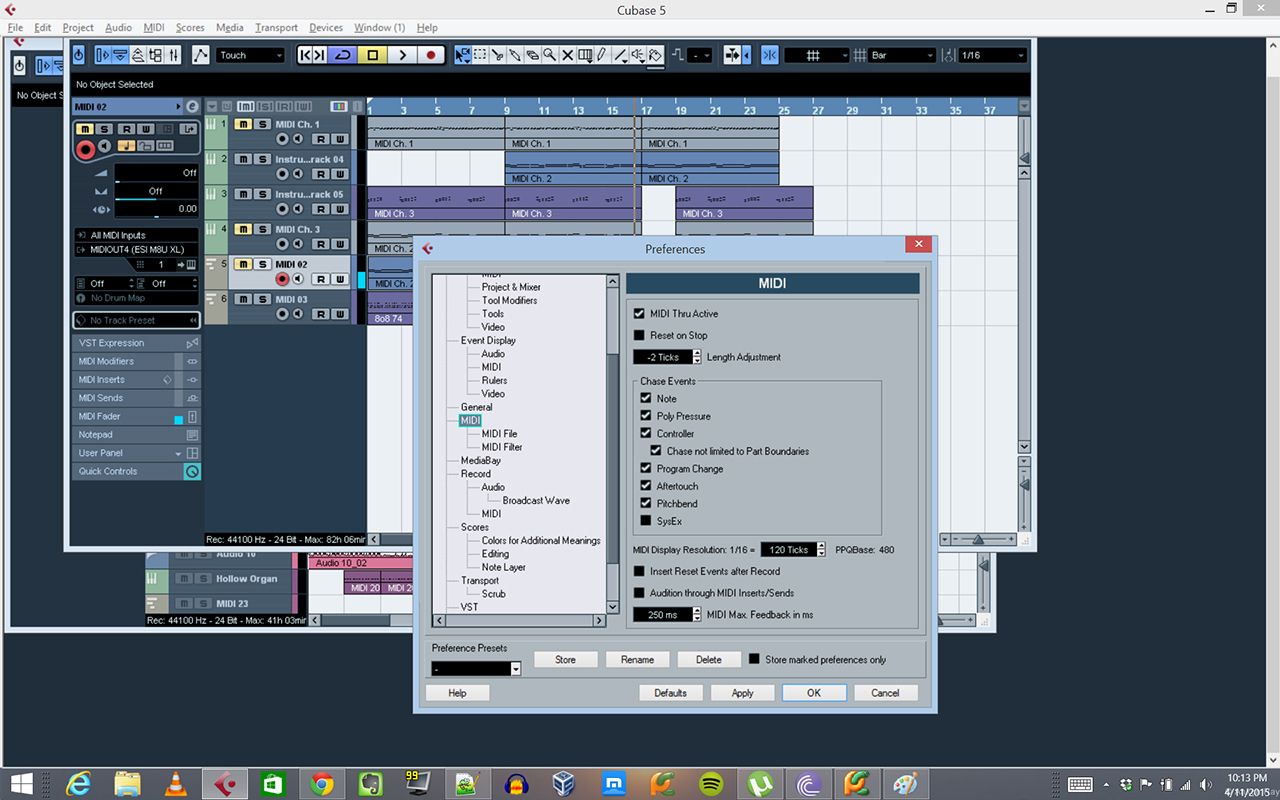
Task: Toggle the Cycle loop button
Action: (343, 55)
